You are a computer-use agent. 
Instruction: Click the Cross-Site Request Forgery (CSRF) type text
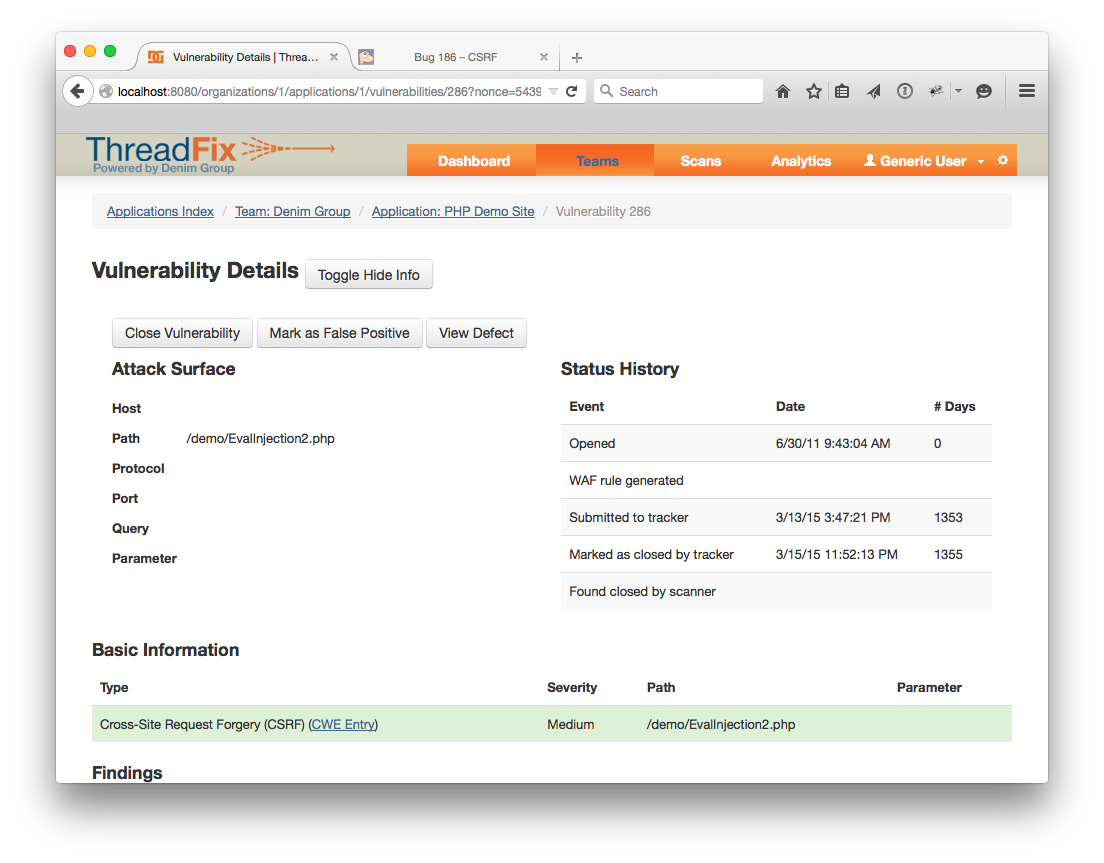202,724
